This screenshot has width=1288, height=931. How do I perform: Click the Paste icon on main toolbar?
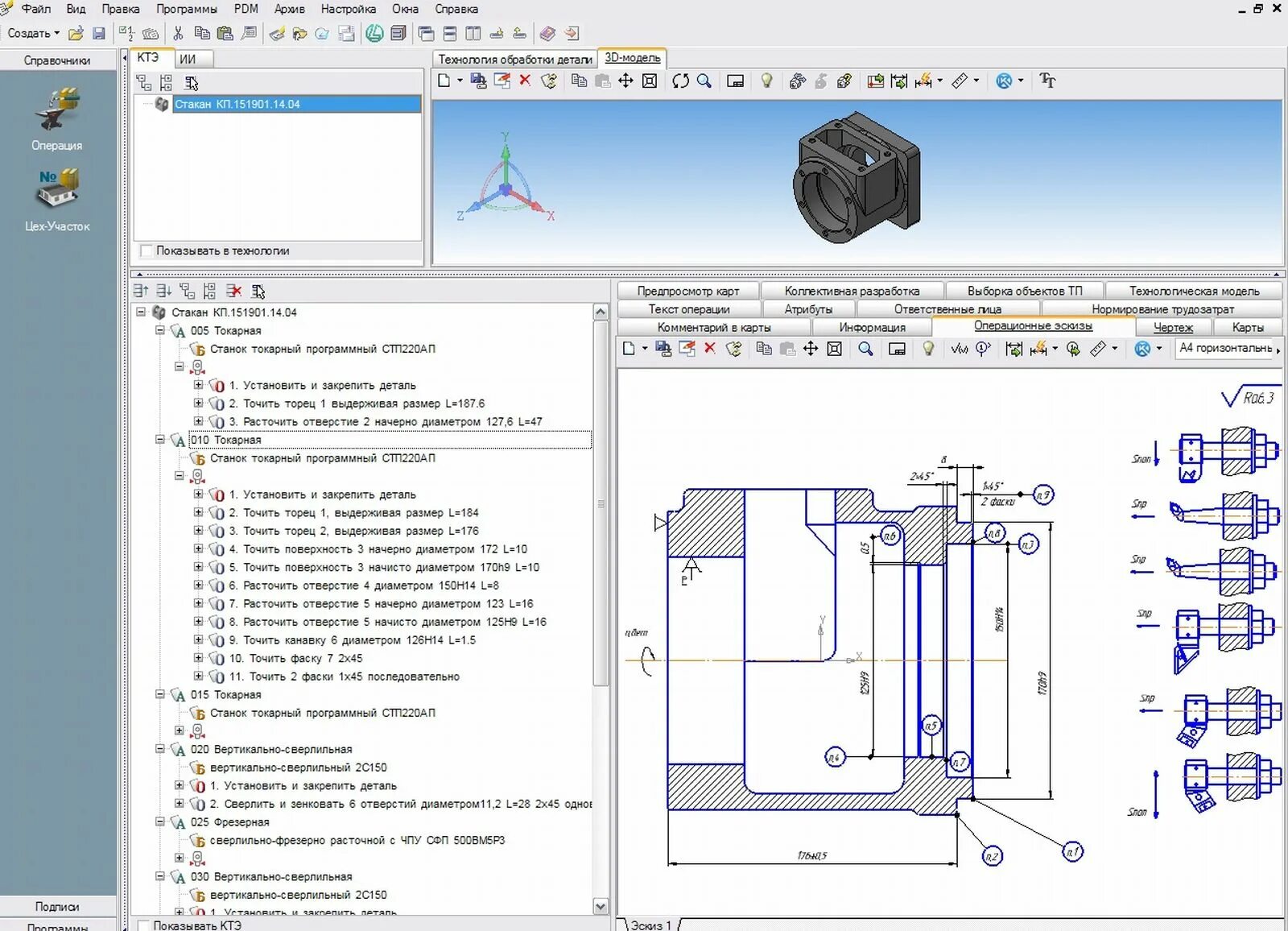[x=227, y=34]
